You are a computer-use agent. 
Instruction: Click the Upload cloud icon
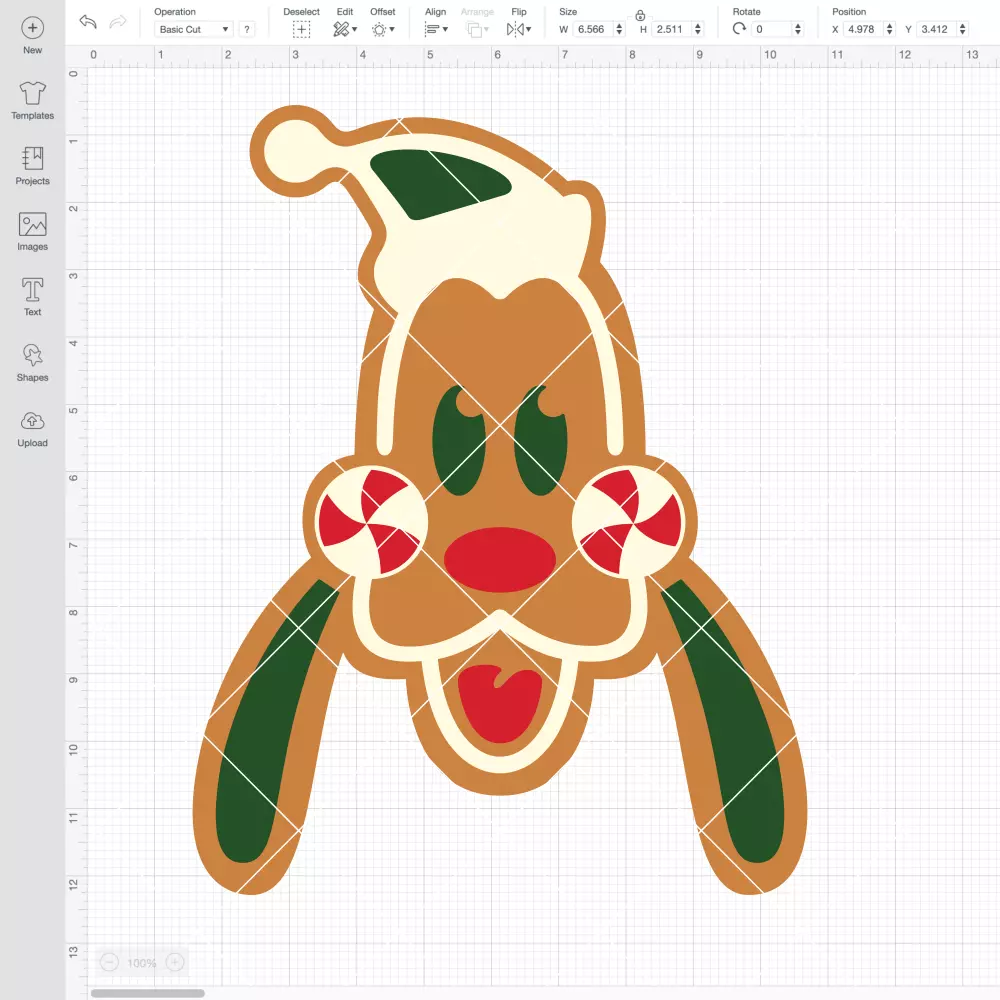point(33,421)
